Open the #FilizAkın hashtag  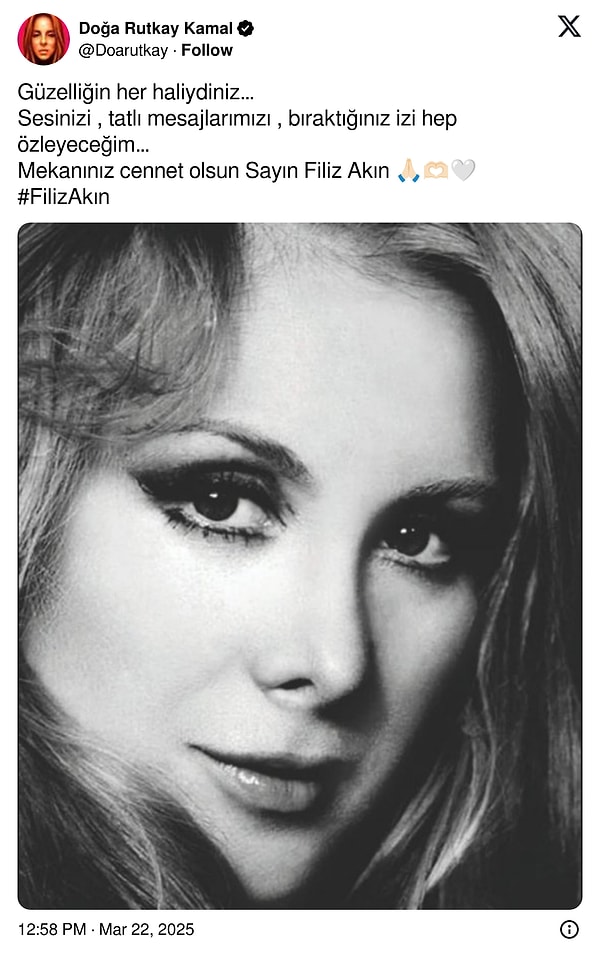click(64, 197)
